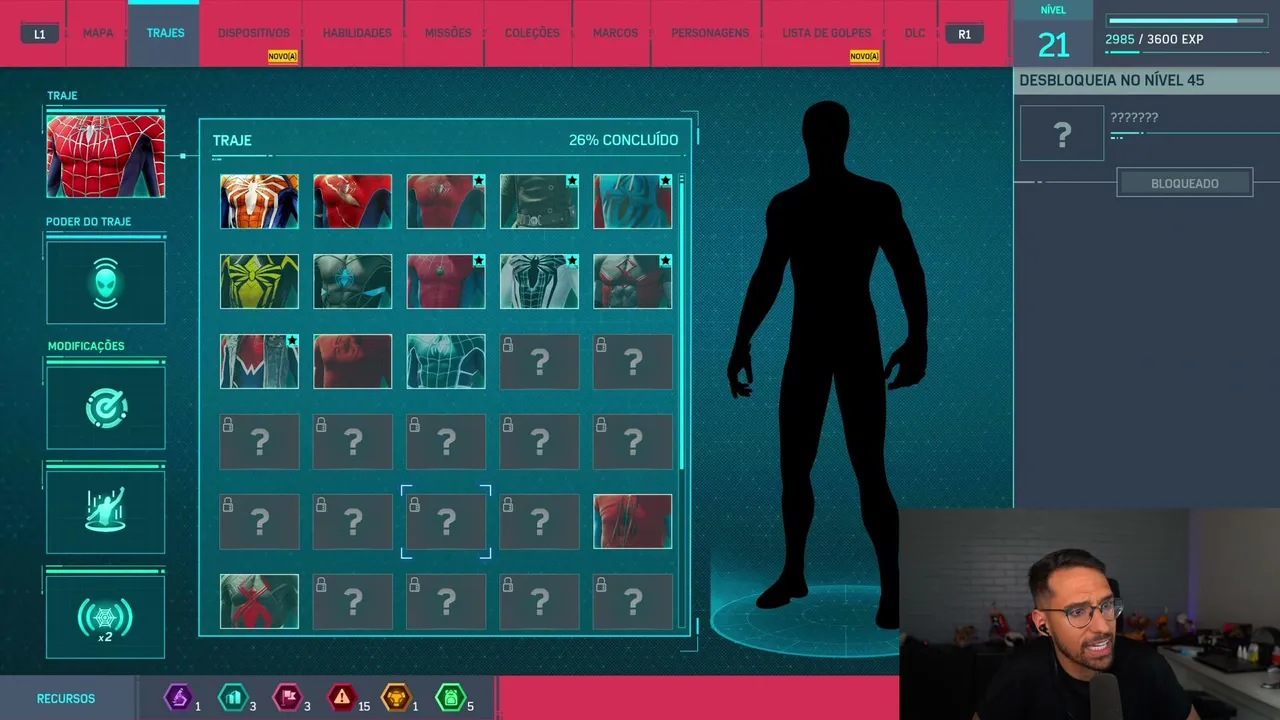
Task: Select the starred red suit left of Noir suit
Action: [446, 201]
